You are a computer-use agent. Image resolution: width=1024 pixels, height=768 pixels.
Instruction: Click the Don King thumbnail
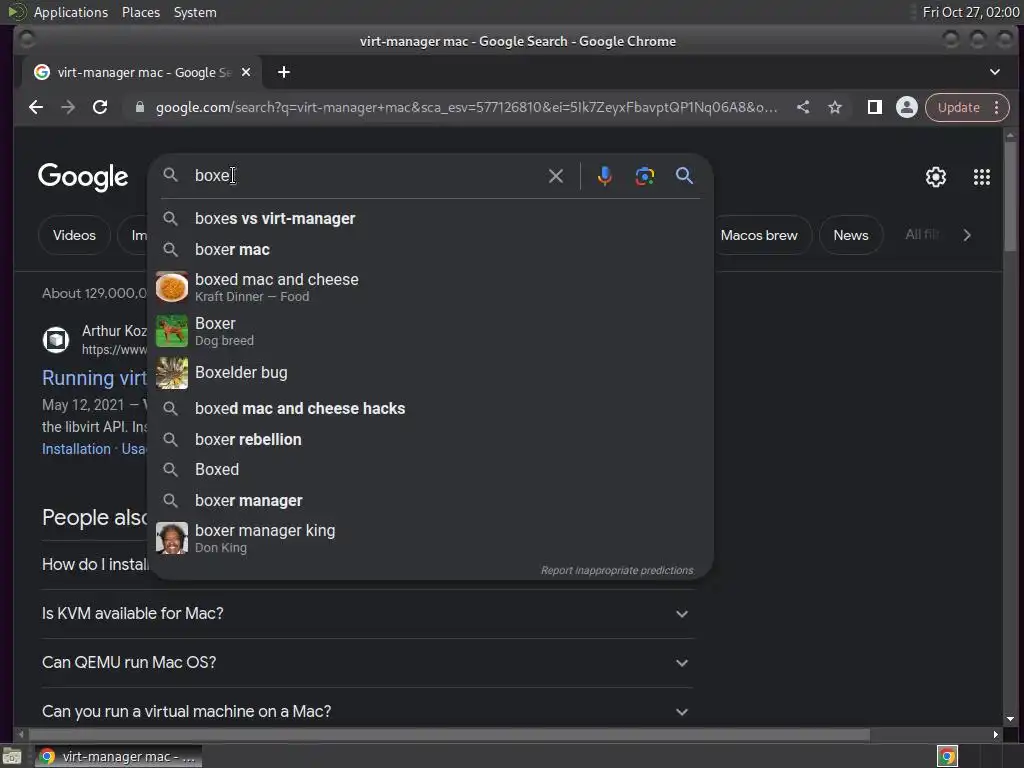point(172,538)
